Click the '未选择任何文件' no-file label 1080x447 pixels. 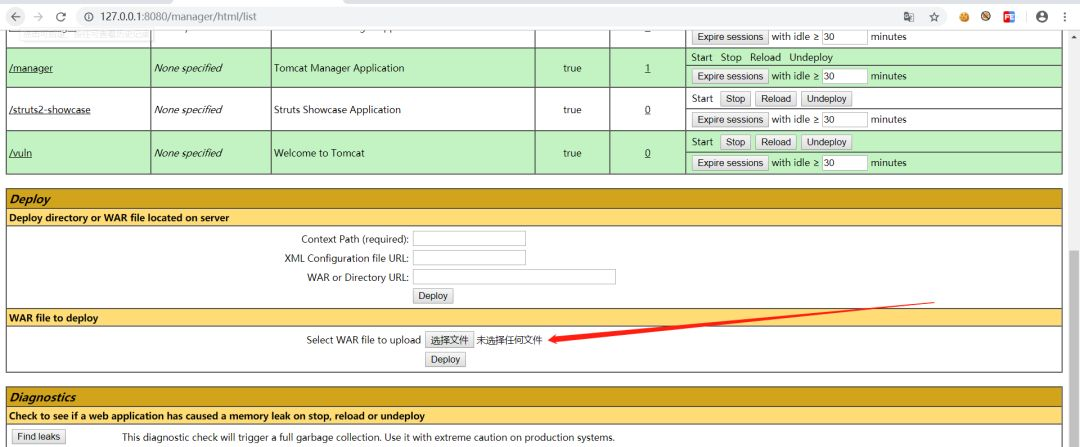510,340
